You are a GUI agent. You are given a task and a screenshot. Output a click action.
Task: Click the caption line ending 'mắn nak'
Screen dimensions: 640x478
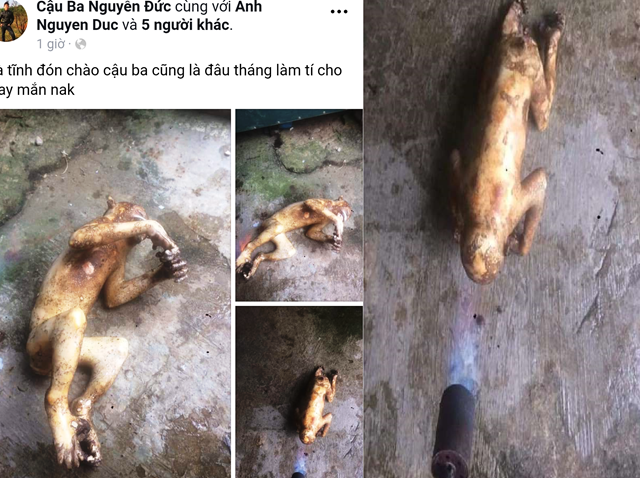click(37, 90)
